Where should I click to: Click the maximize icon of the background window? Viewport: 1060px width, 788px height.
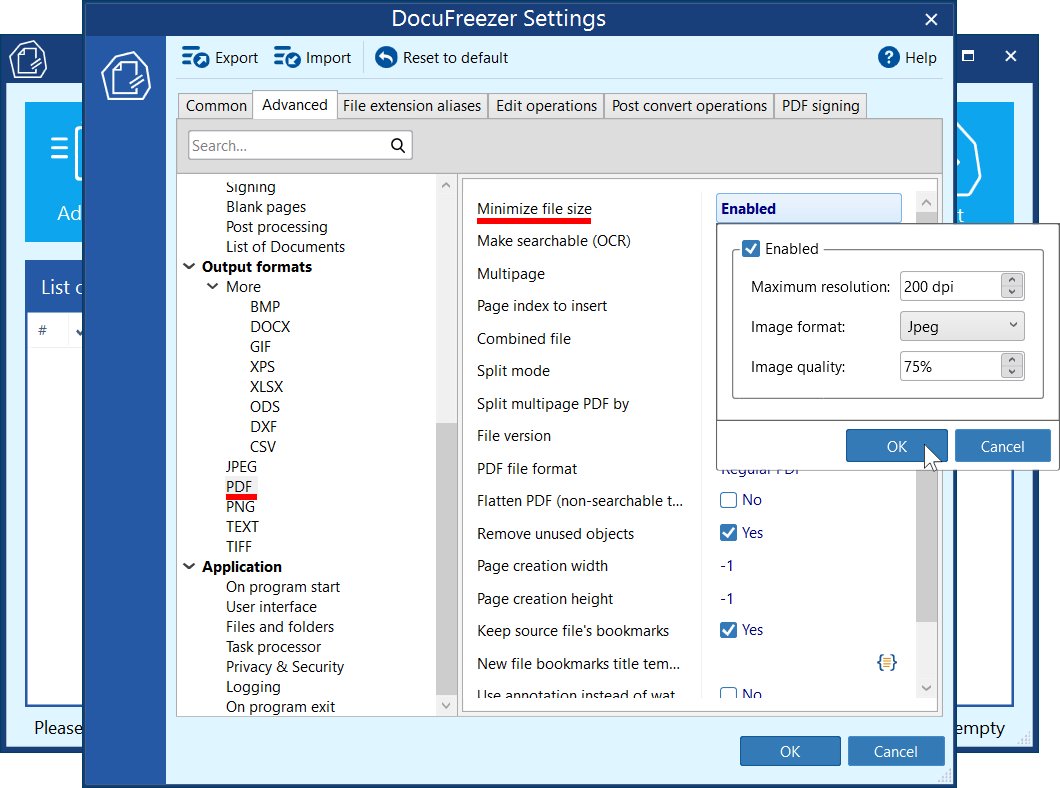point(968,56)
